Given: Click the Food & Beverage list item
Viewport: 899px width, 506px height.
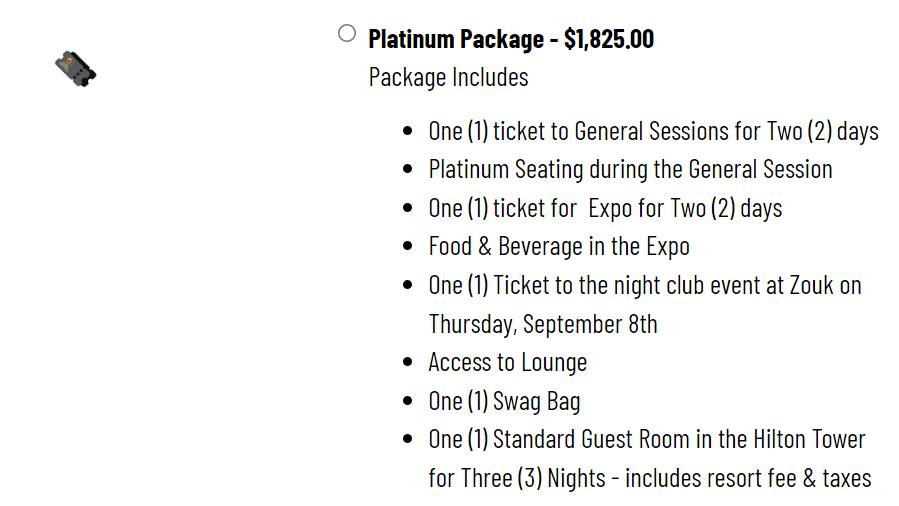Looking at the screenshot, I should pos(559,246).
